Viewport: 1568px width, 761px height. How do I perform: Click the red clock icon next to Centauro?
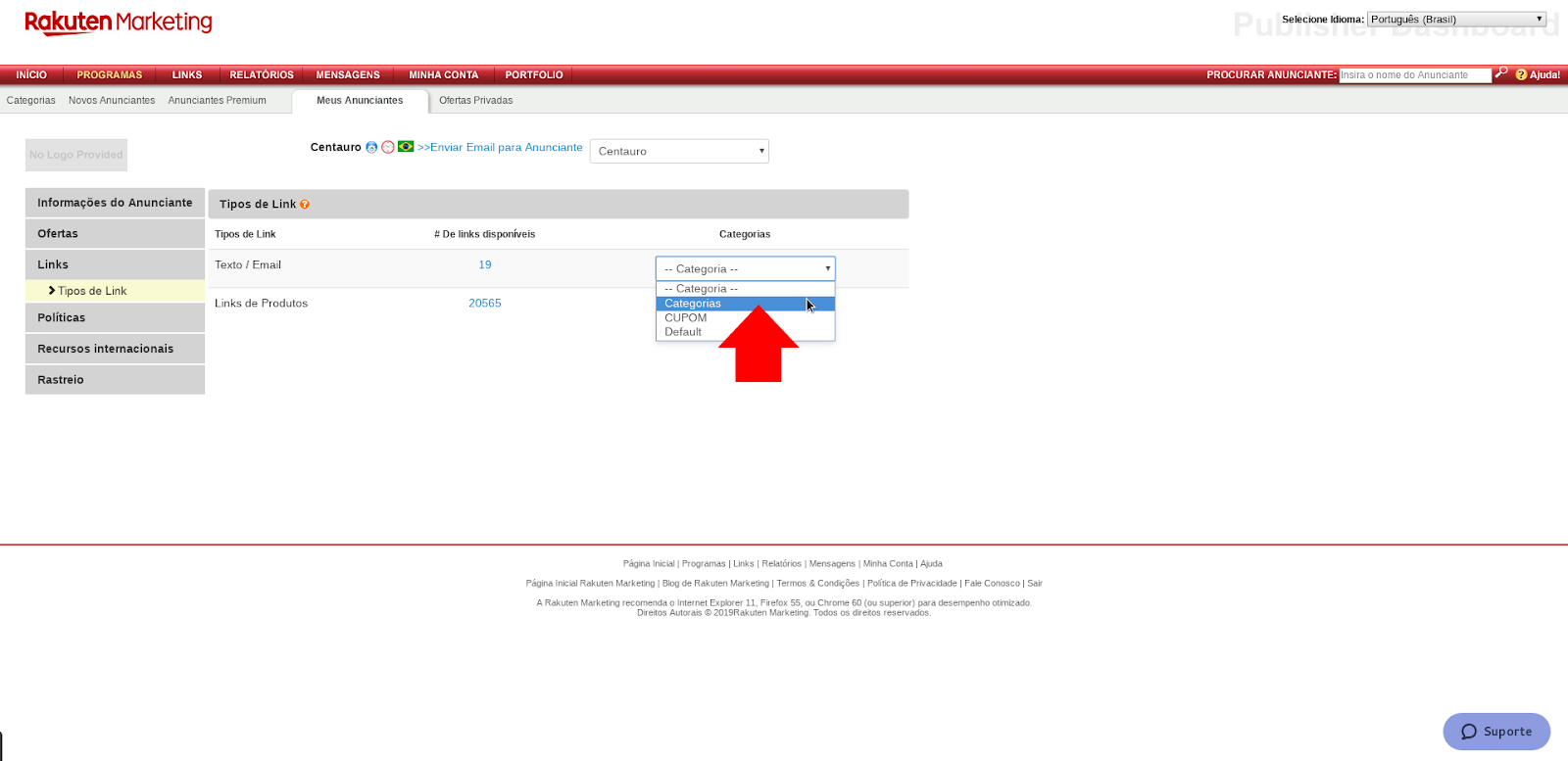tap(388, 147)
